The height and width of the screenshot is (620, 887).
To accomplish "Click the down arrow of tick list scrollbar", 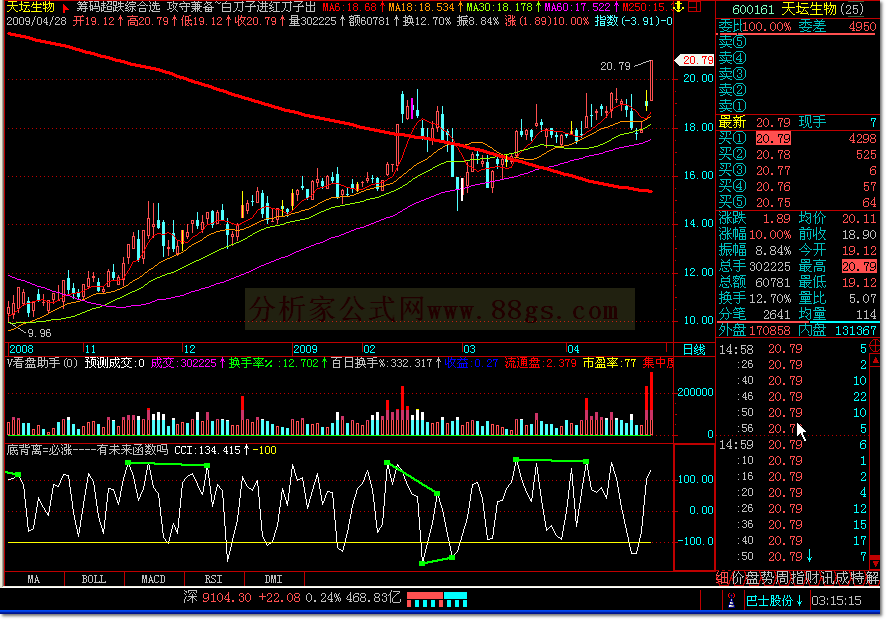I will point(876,564).
